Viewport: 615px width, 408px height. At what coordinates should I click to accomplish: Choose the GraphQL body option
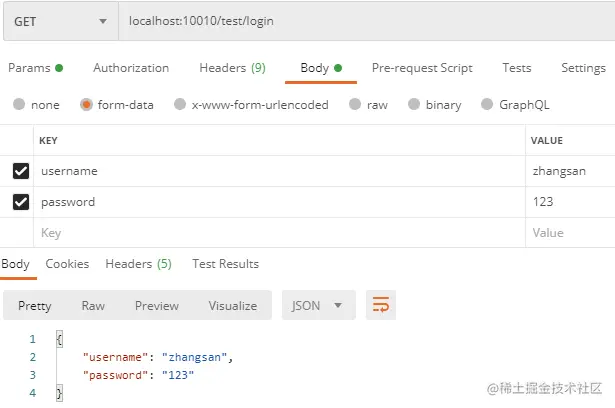487,104
